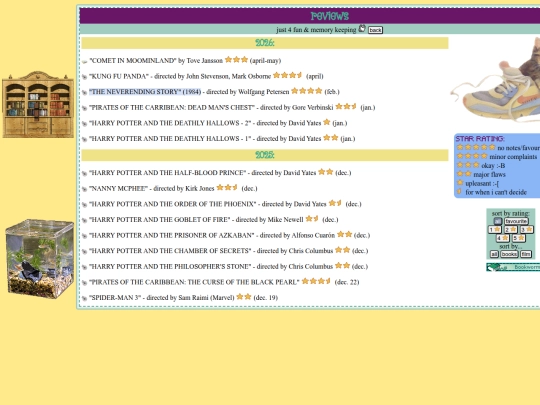This screenshot has height=405, width=540.
Task: Click the mouse icon beside back button
Action: [362, 29]
